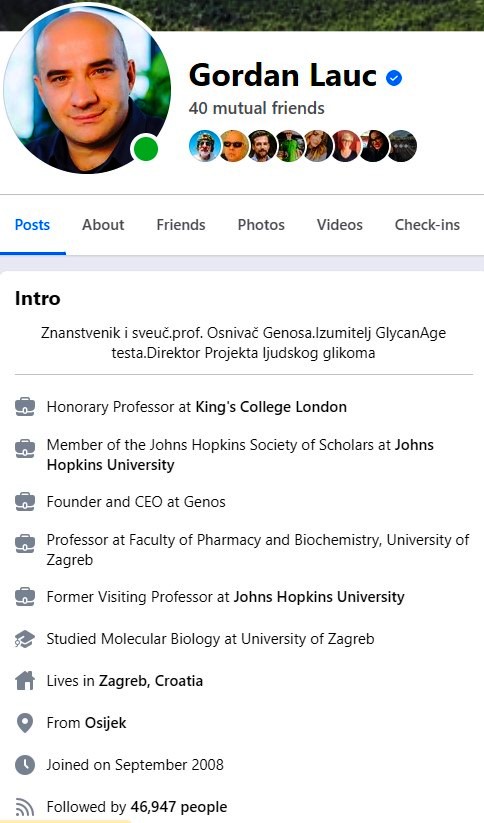View the 40 mutual friends list
This screenshot has height=823, width=484.
point(257,108)
